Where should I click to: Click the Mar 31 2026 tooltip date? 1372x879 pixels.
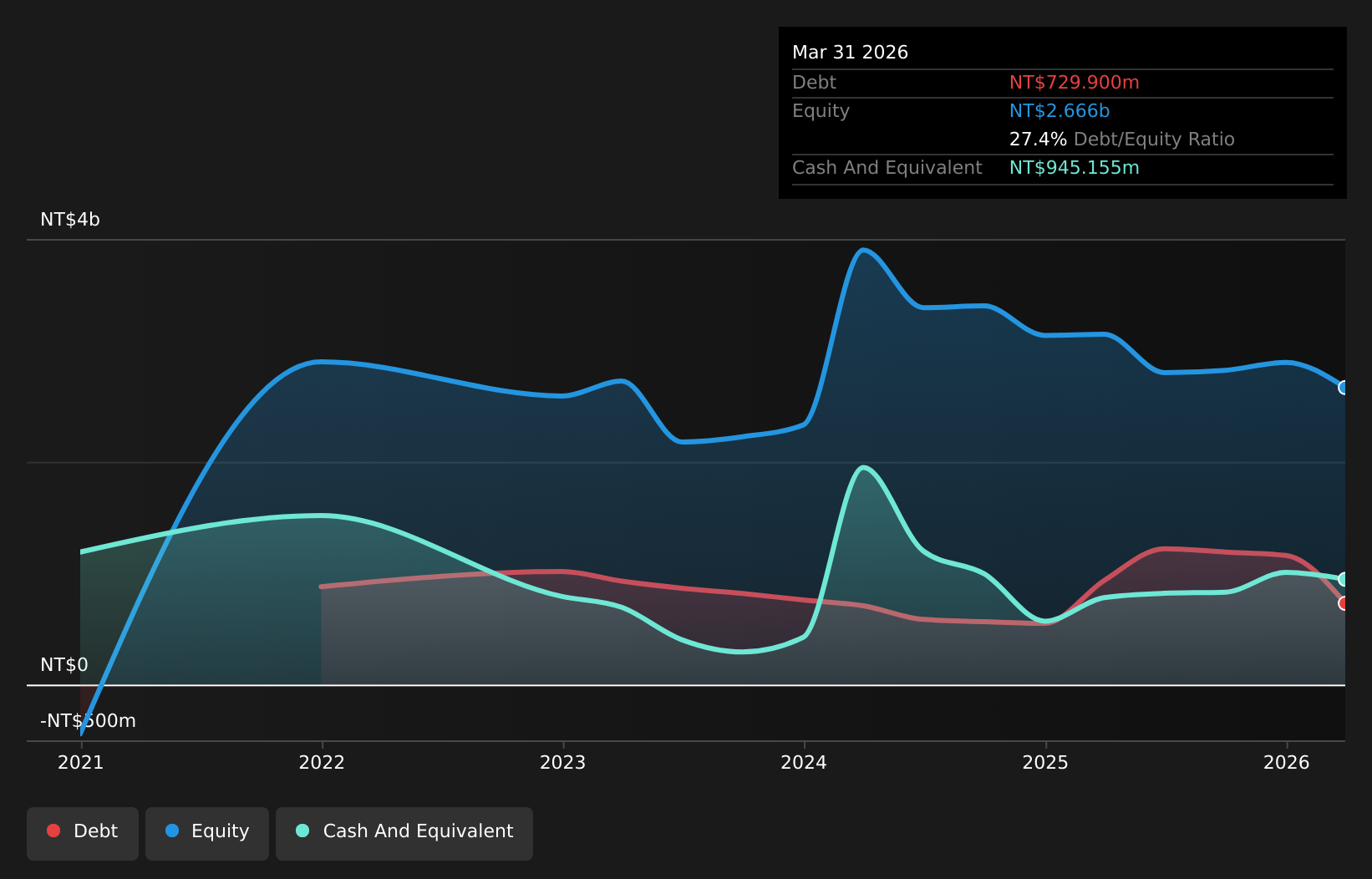pos(850,53)
